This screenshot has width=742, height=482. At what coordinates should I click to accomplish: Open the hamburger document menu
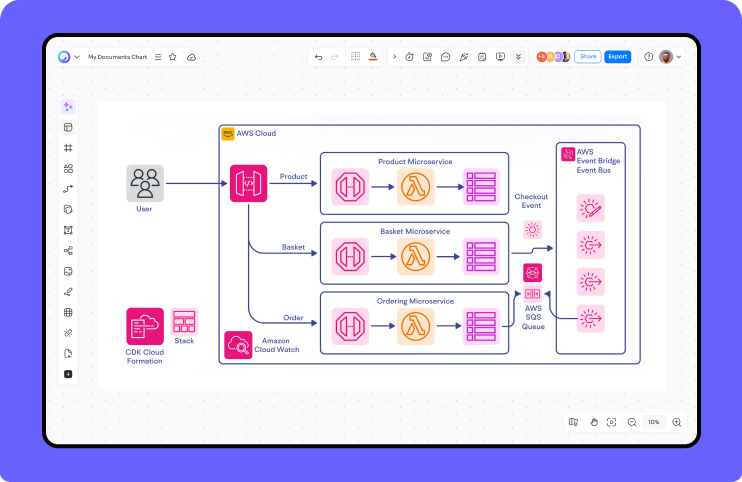click(x=156, y=57)
